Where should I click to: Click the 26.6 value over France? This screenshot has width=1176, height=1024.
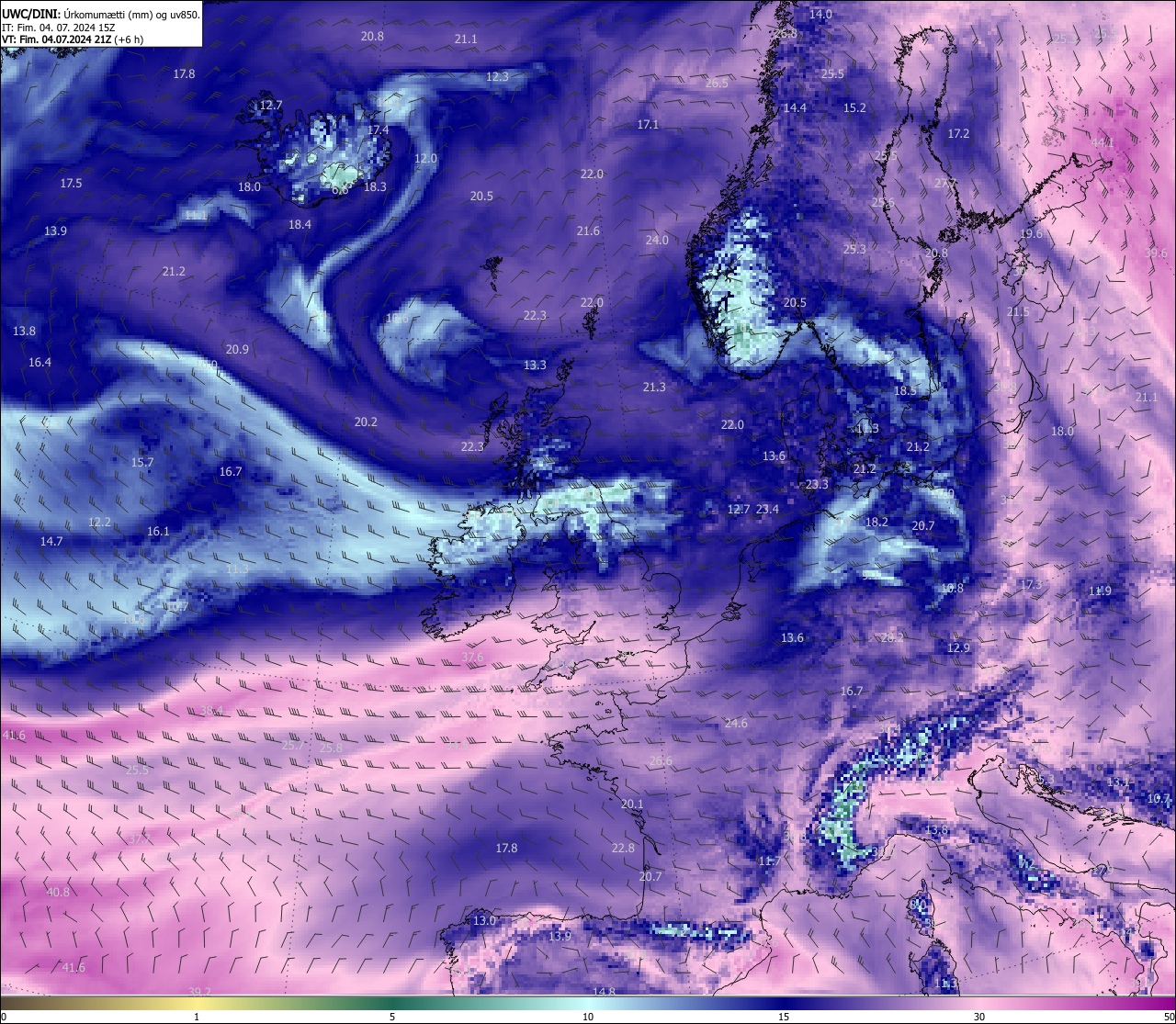[x=661, y=761]
